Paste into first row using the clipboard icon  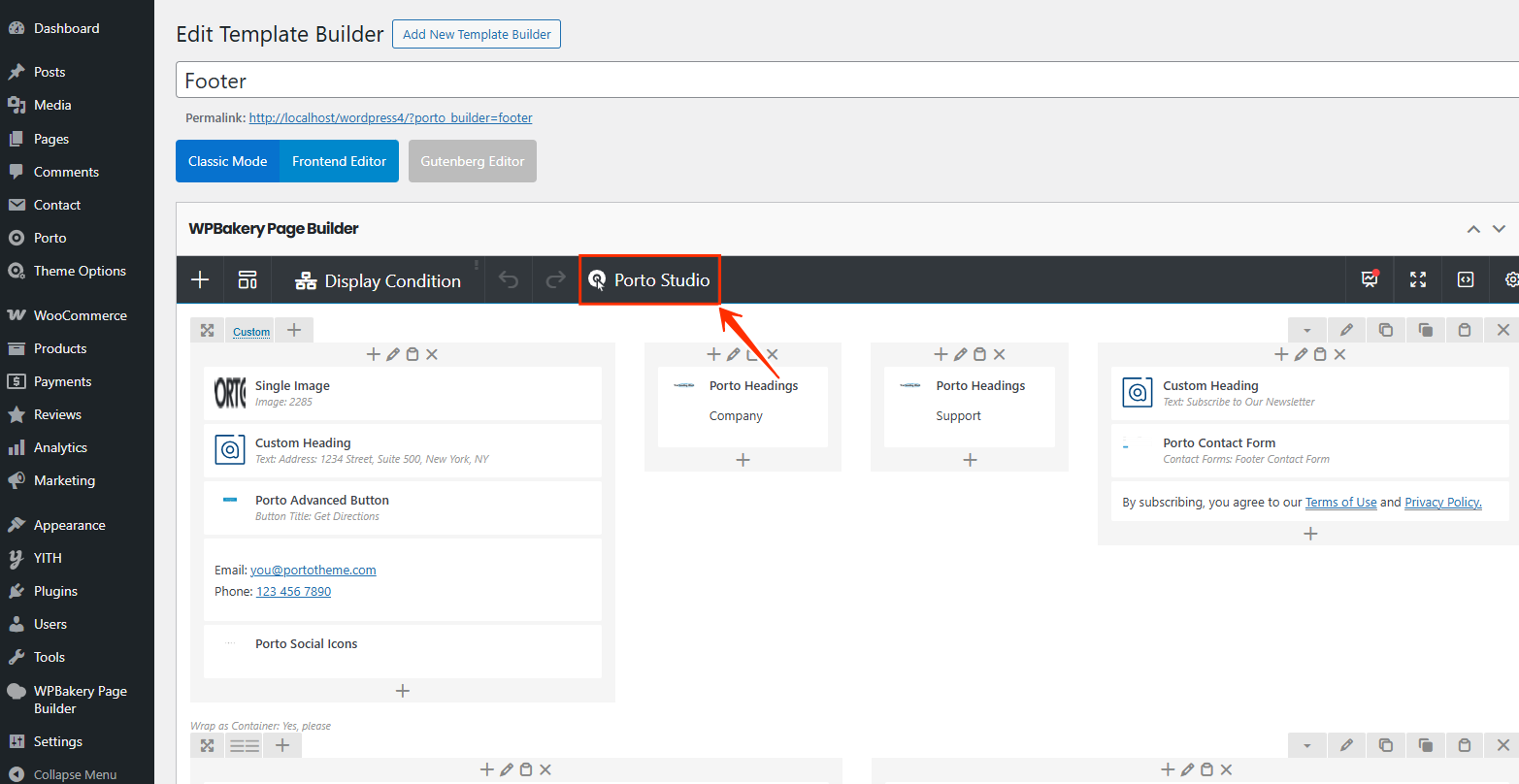point(1465,331)
